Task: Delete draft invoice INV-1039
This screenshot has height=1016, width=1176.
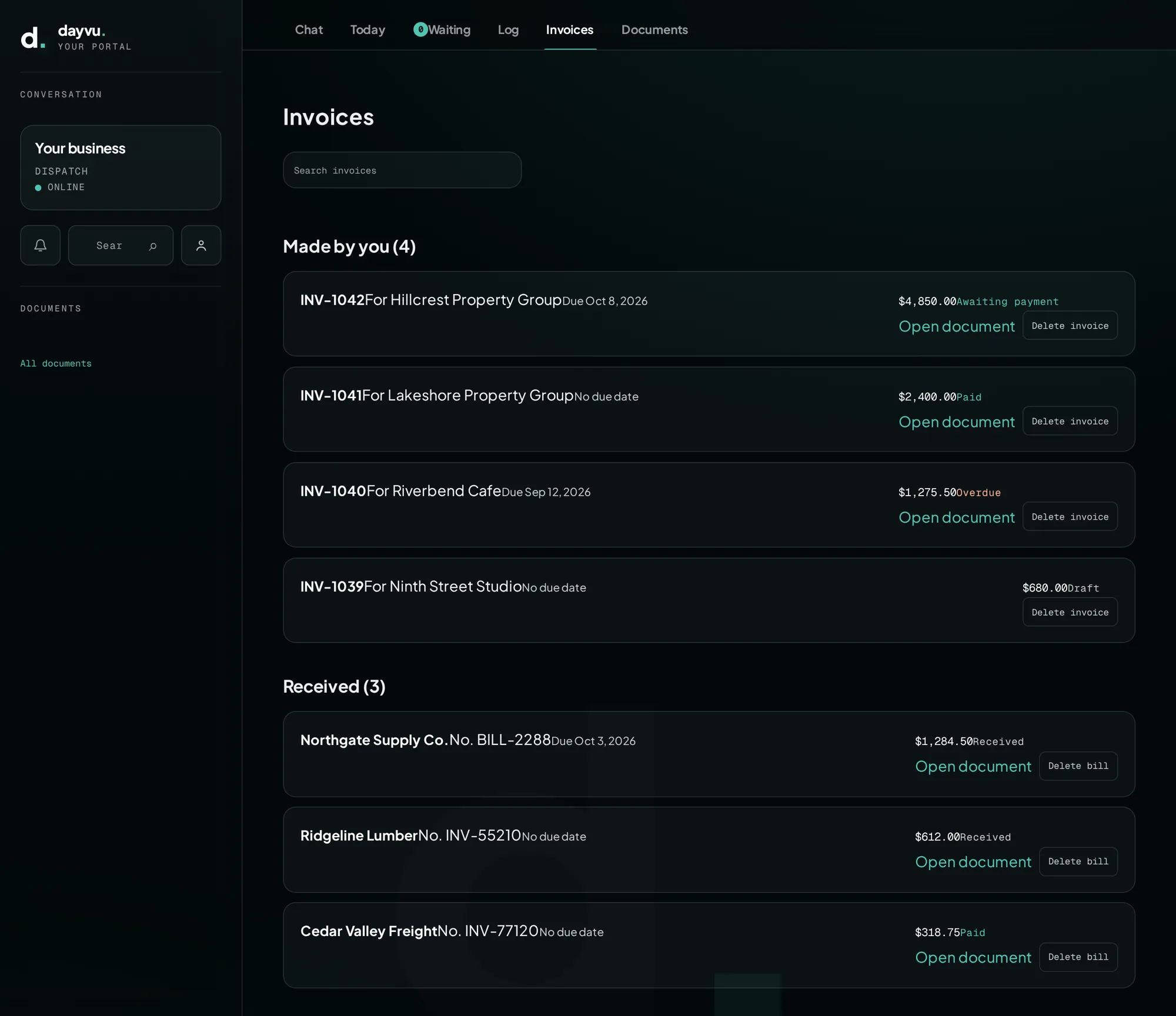Action: 1070,612
